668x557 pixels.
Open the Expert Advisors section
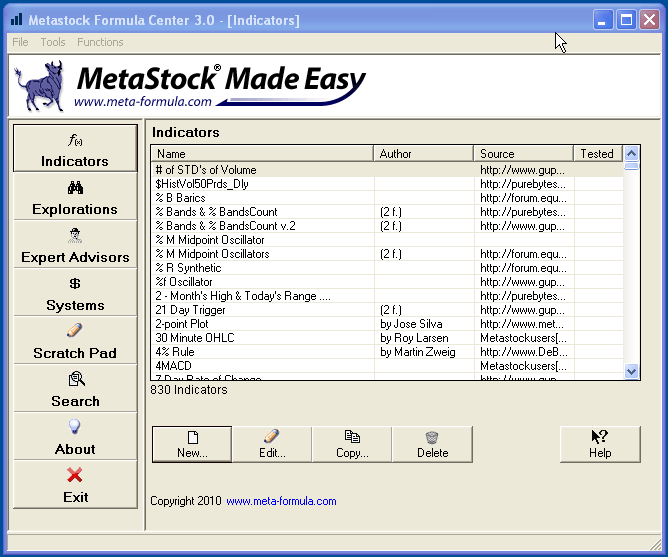pos(75,244)
